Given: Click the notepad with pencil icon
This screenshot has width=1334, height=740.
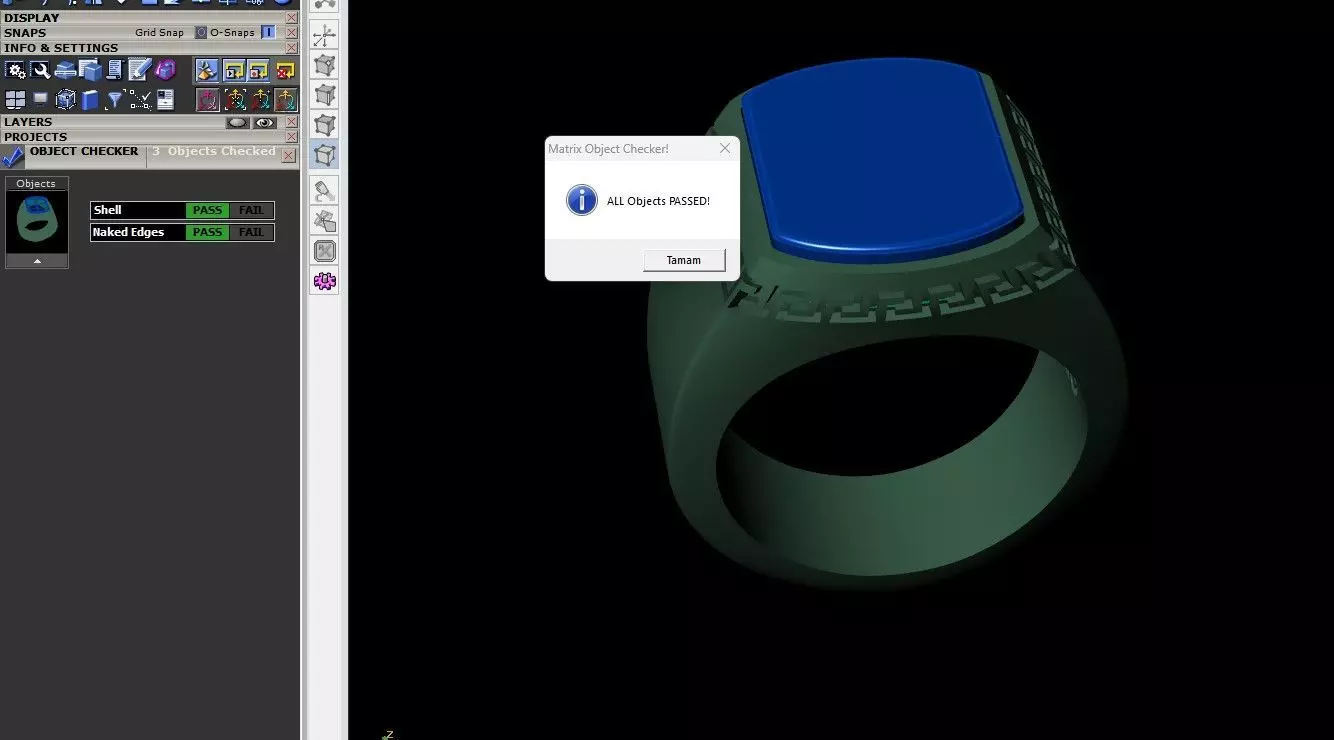Looking at the screenshot, I should 139,70.
